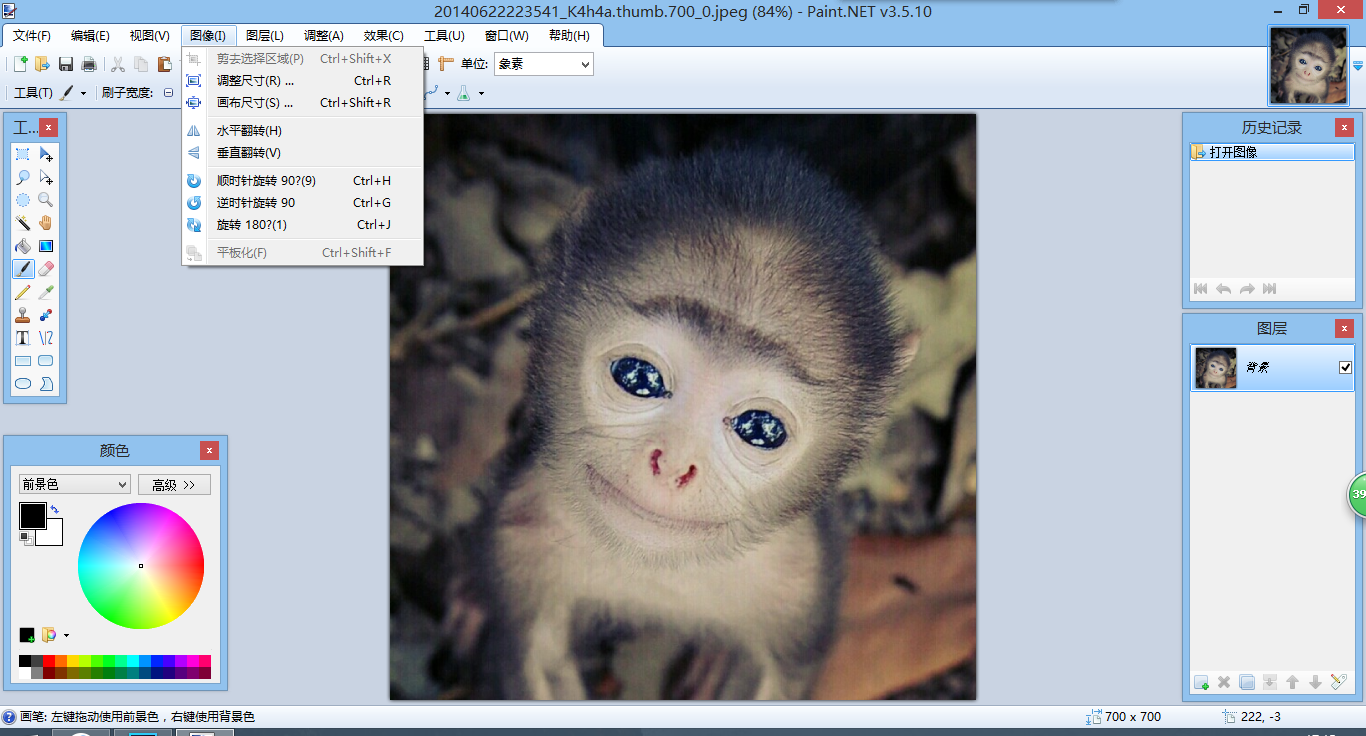Choose 画布尺寸(S) menu entry

303,103
